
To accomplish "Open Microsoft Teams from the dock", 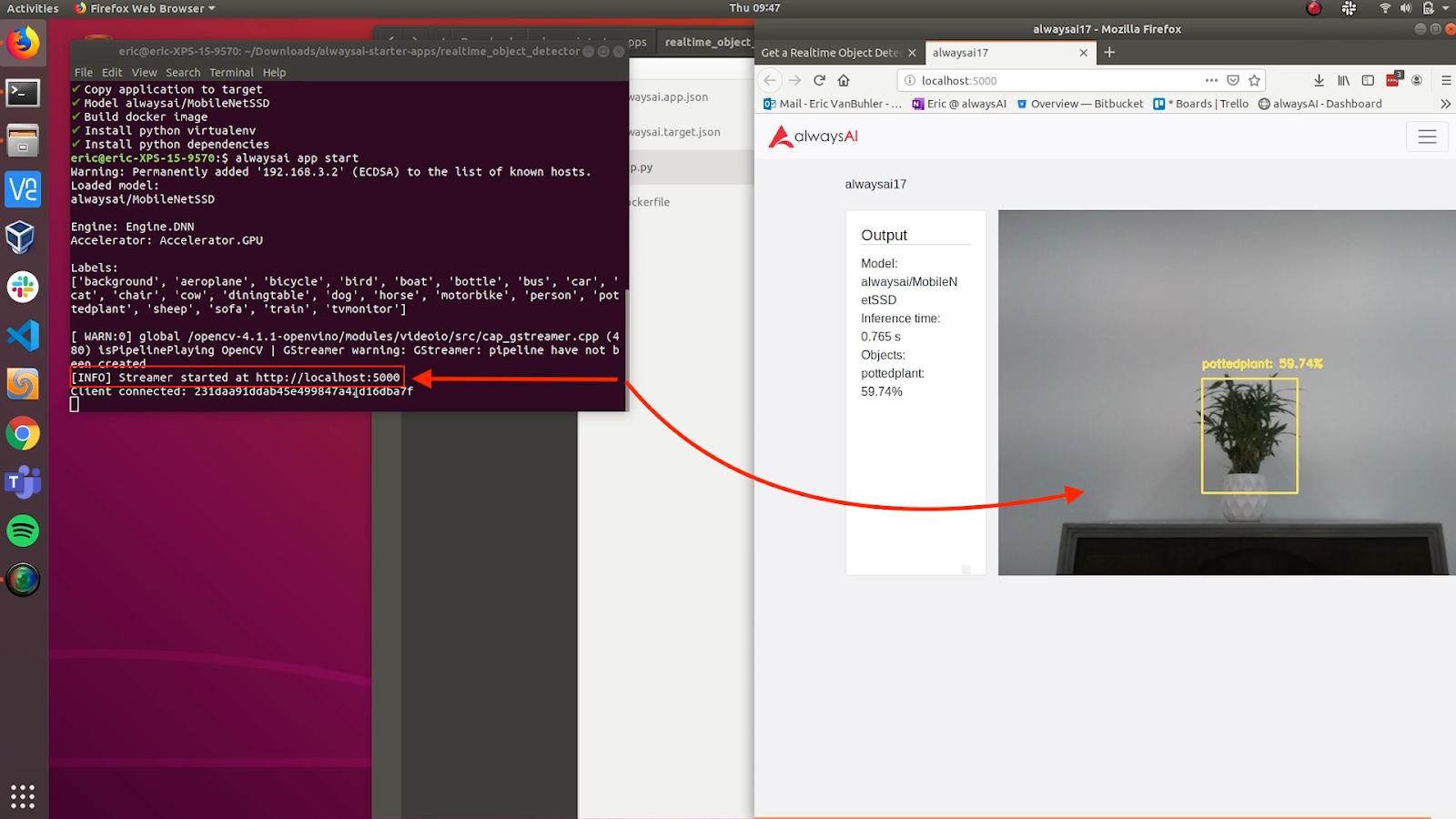I will (x=23, y=482).
